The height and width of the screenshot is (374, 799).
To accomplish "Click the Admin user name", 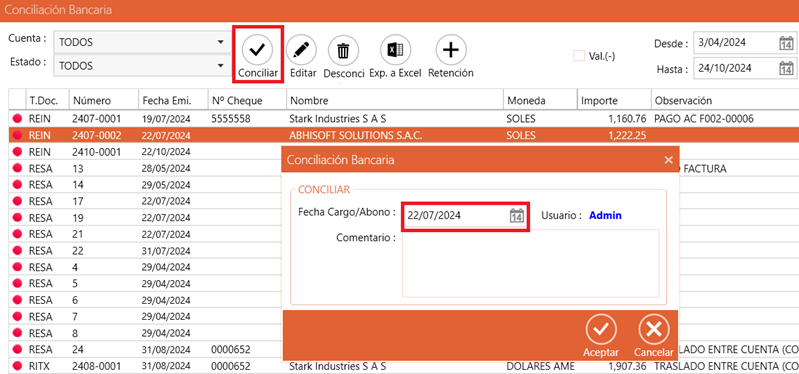I will click(x=605, y=216).
